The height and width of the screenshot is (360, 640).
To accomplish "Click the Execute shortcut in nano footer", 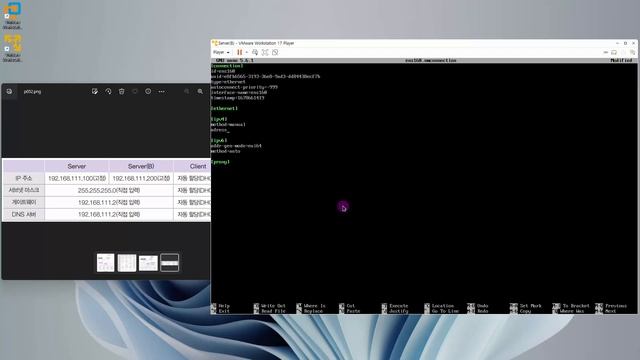I will tap(395, 306).
